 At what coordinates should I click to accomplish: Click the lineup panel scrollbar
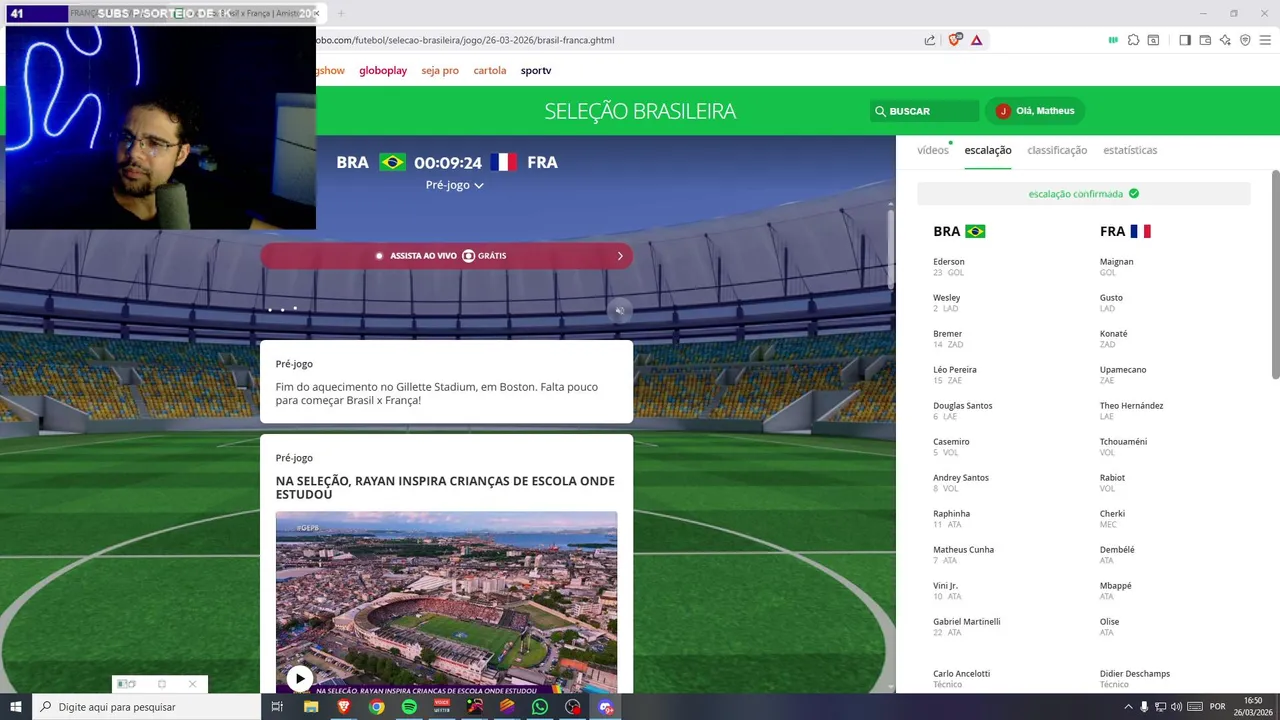coord(1275,275)
